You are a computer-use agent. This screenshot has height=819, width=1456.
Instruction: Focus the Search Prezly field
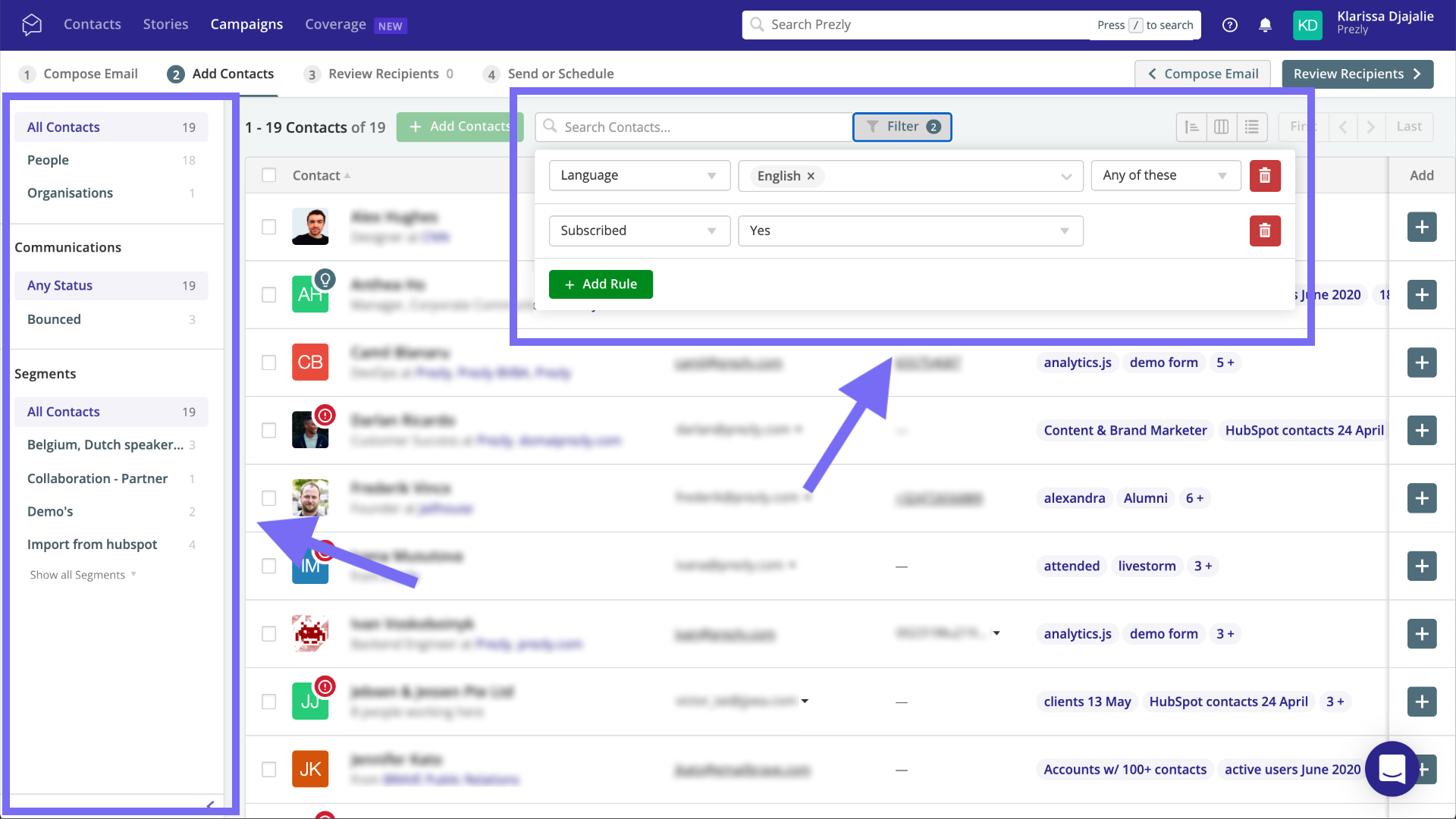coord(971,24)
